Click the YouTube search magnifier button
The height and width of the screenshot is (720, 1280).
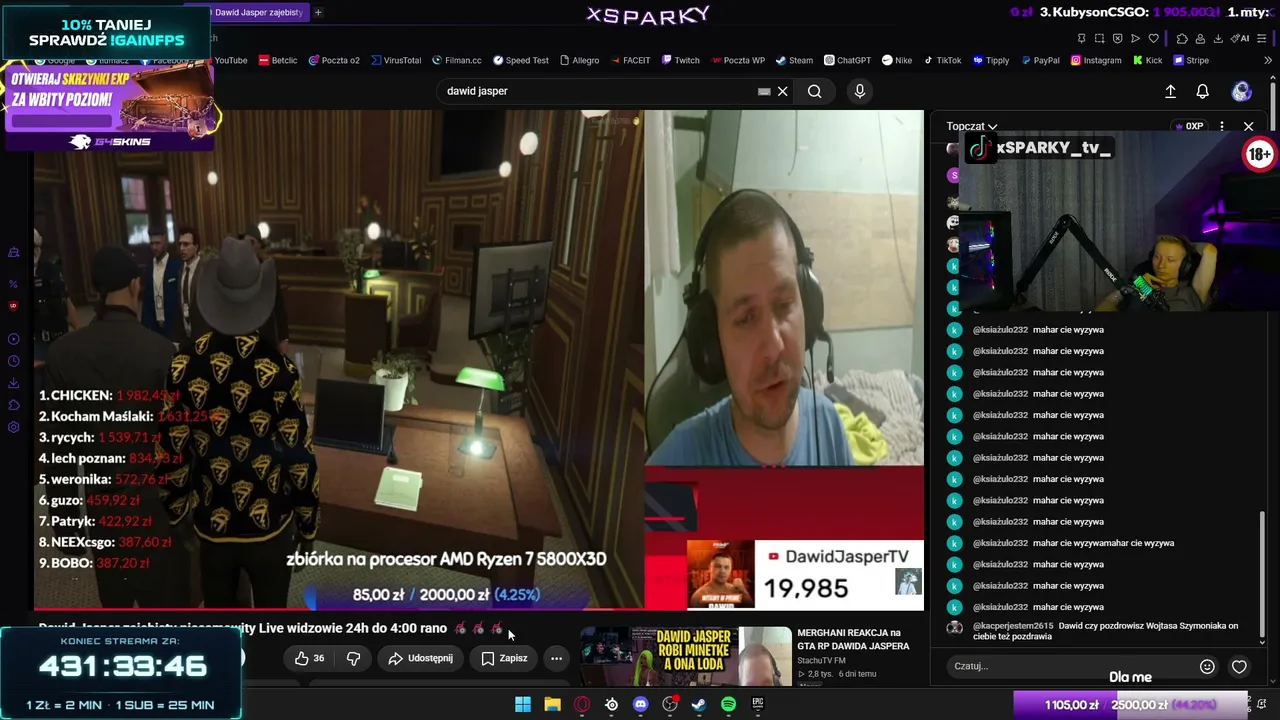815,91
